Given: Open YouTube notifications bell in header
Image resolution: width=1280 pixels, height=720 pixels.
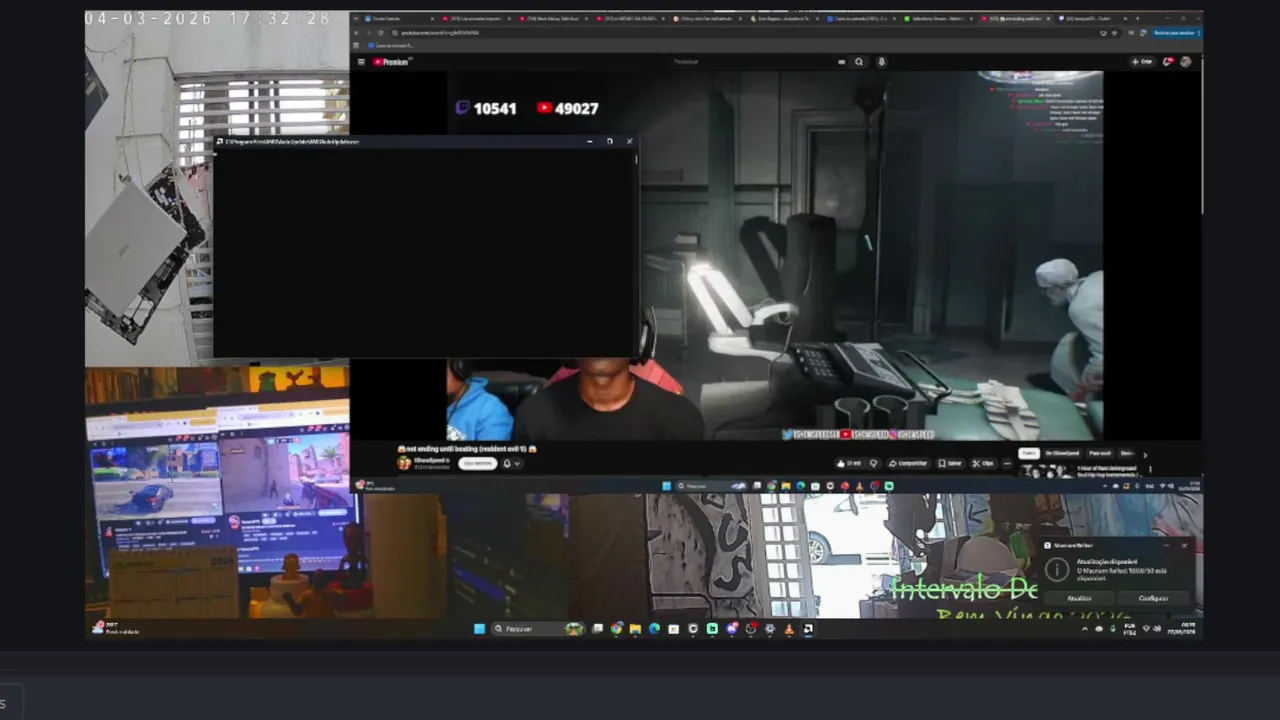Looking at the screenshot, I should [1167, 62].
